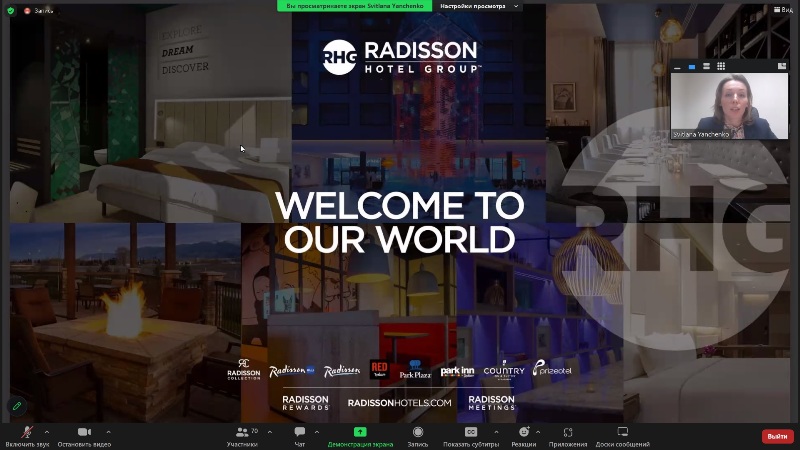The height and width of the screenshot is (450, 800).
Task: Swap shared screen with video using panel icon
Action: point(782,66)
